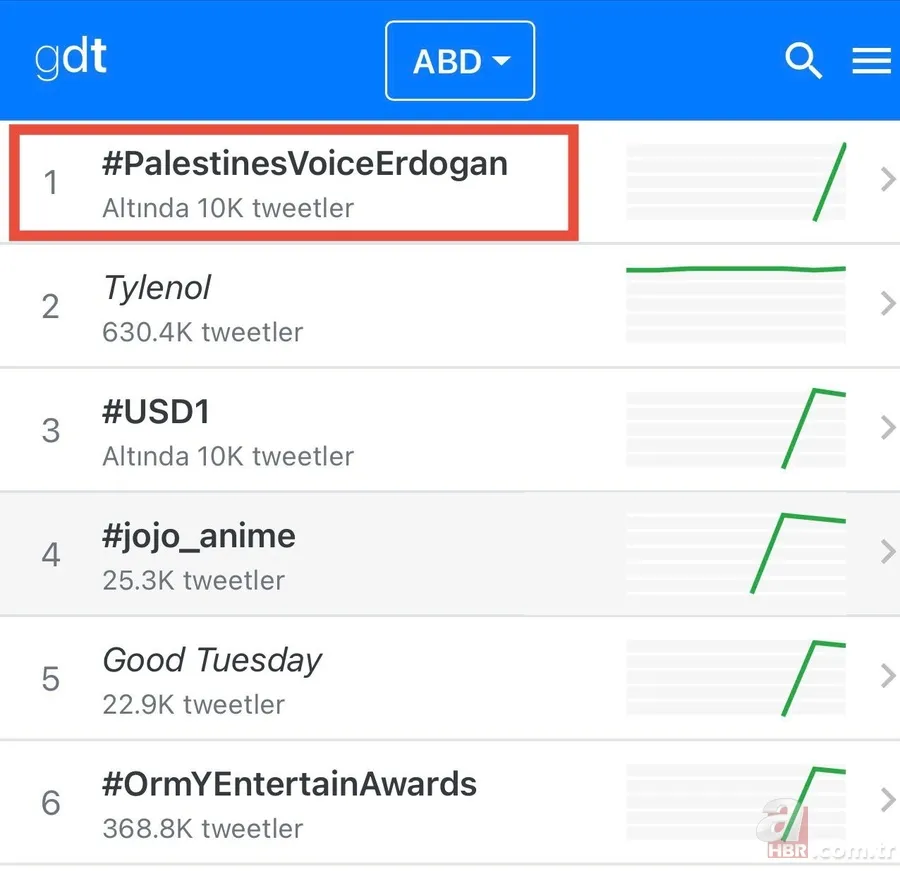Open #PalestinesVoiceErdogan trending topic
The width and height of the screenshot is (900, 871).
tap(304, 164)
